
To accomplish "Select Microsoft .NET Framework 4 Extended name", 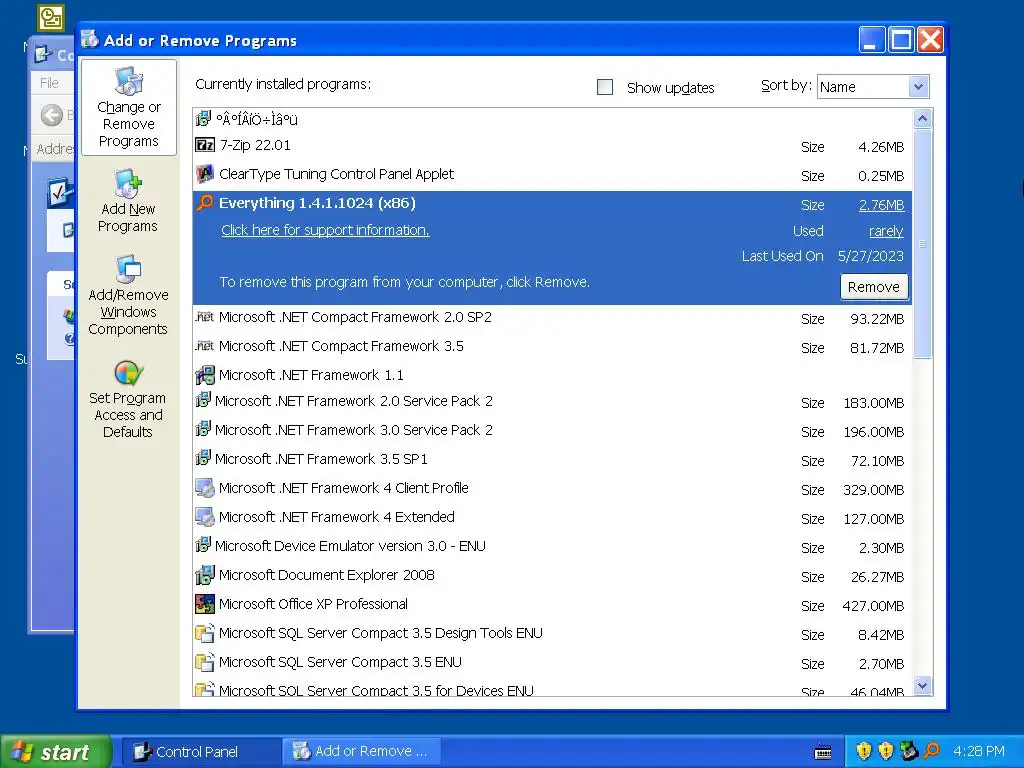I will coord(336,517).
